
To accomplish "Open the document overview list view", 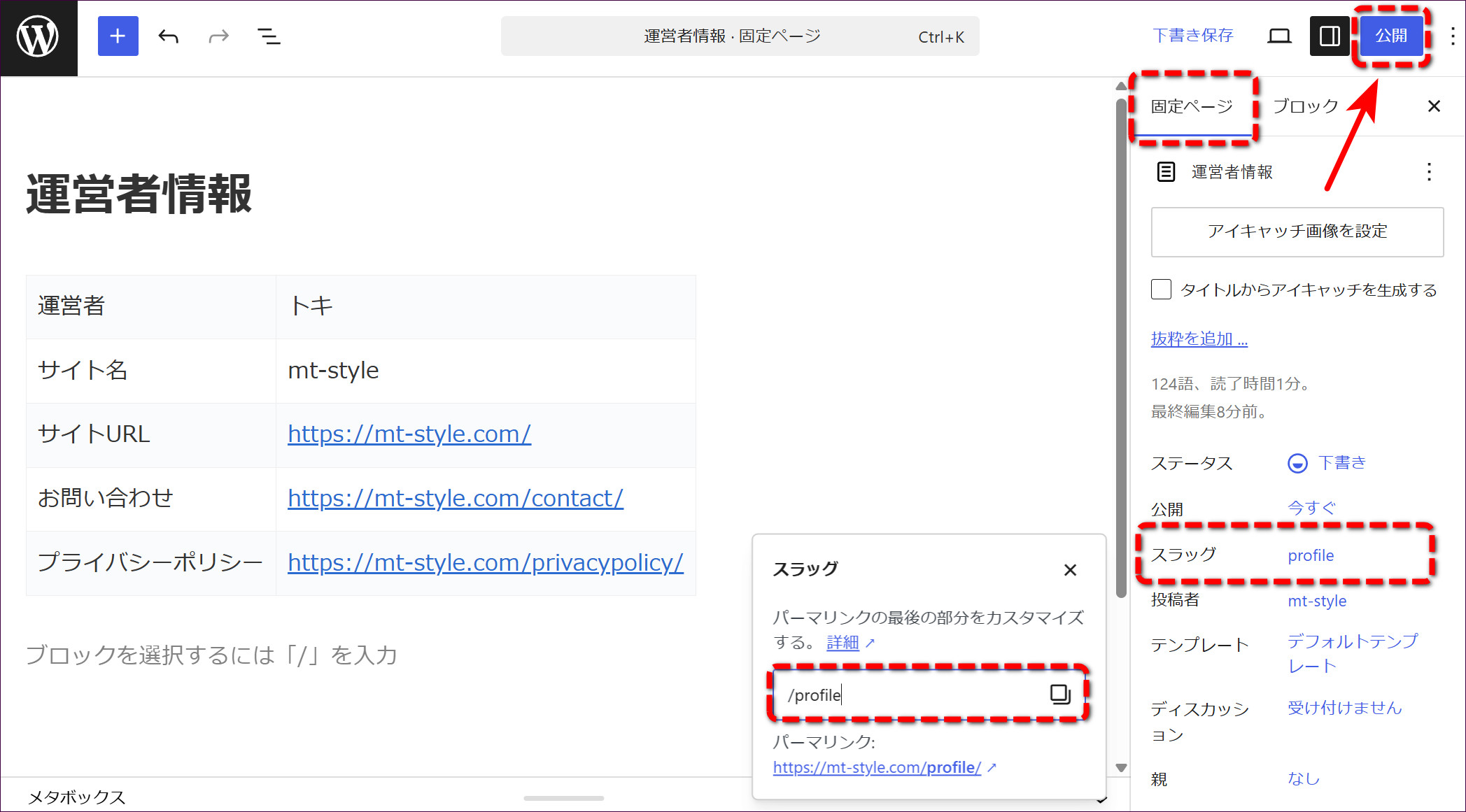I will click(269, 36).
